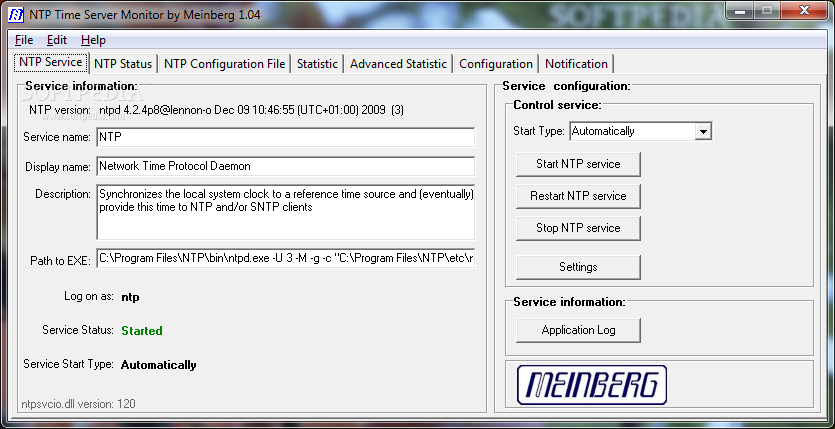This screenshot has height=429, width=835.
Task: Close the NTP Time Server Monitor window
Action: coord(805,10)
